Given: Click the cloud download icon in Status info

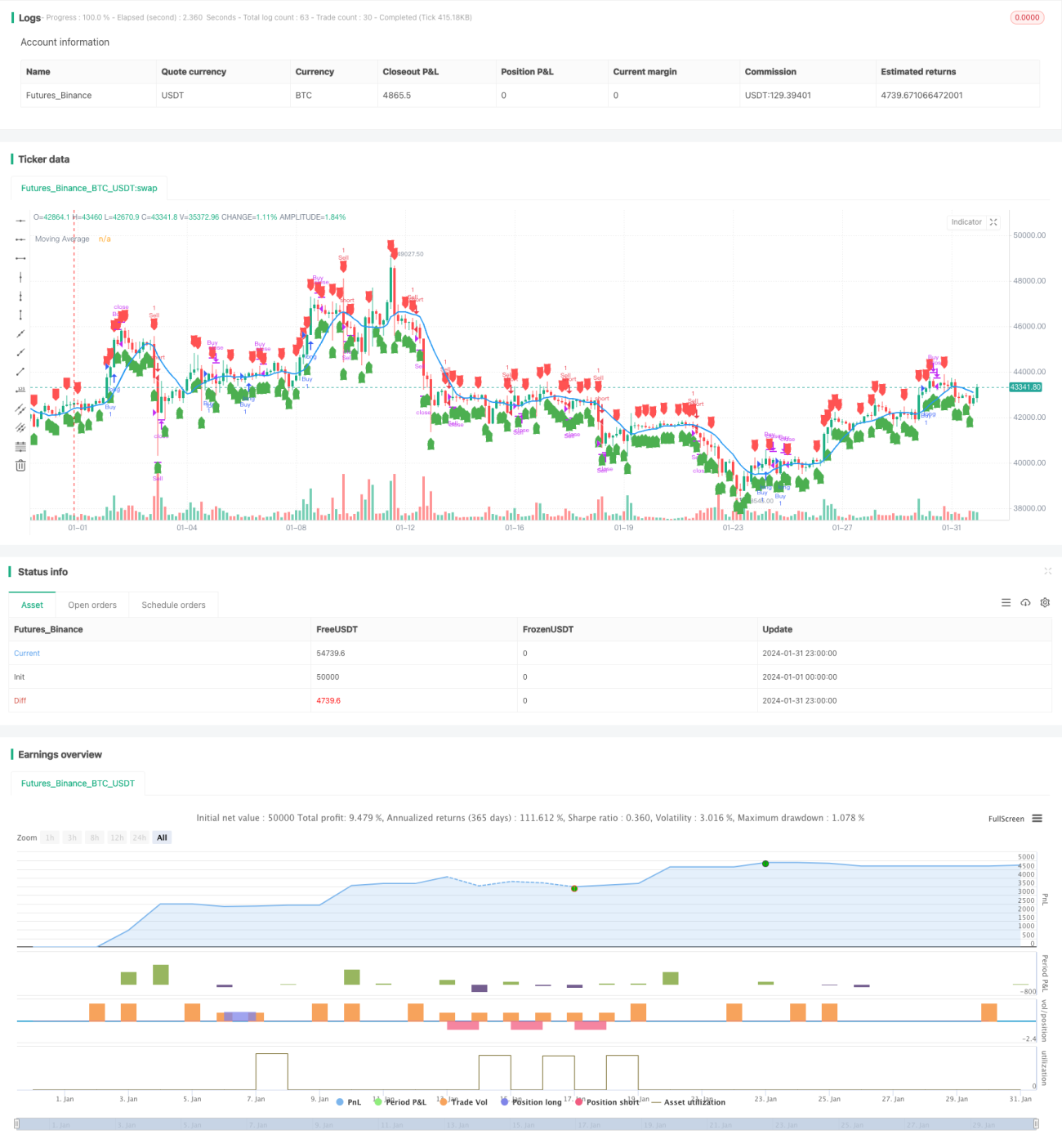Looking at the screenshot, I should [1025, 602].
